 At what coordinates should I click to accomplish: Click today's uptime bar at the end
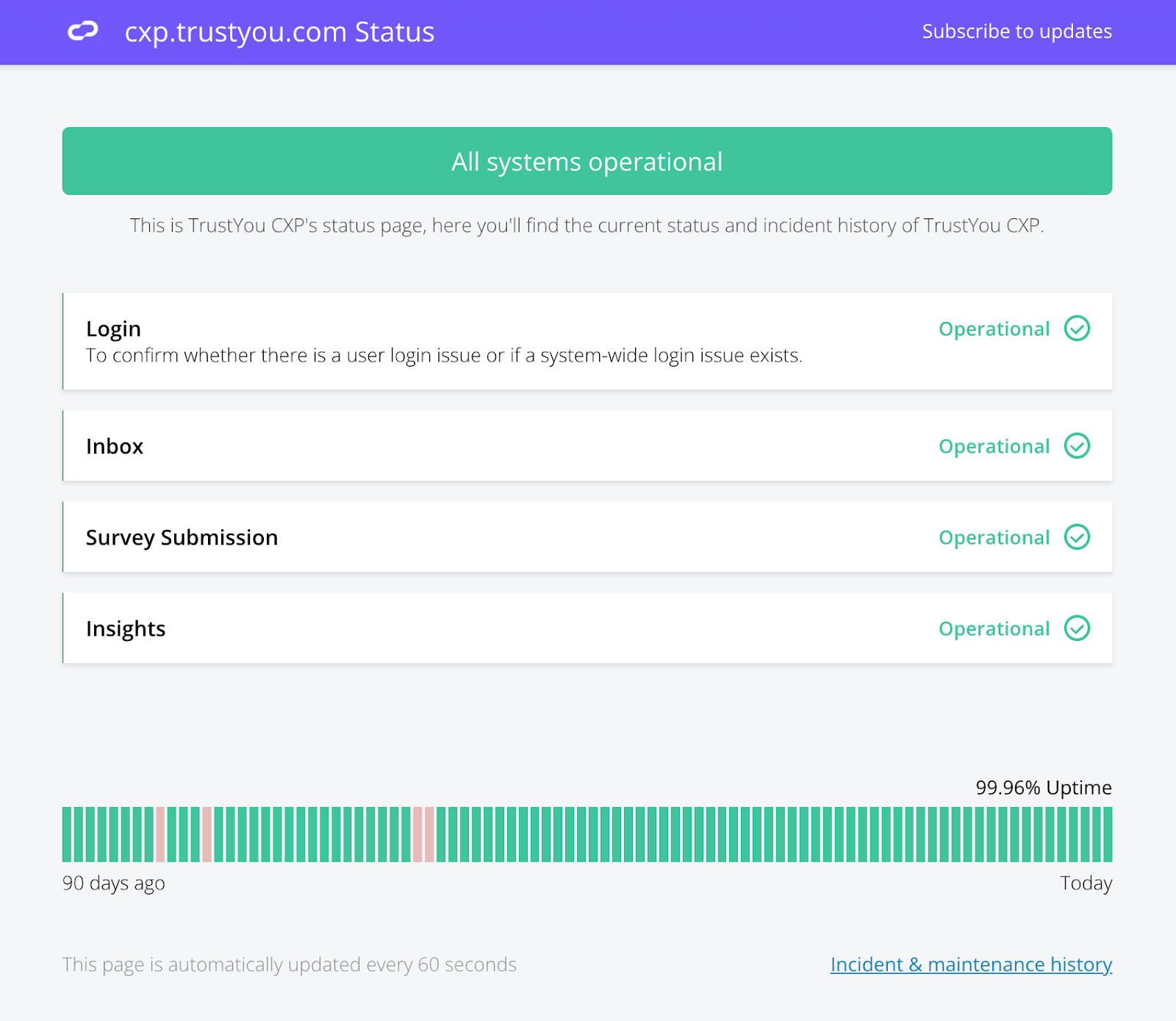(1108, 834)
